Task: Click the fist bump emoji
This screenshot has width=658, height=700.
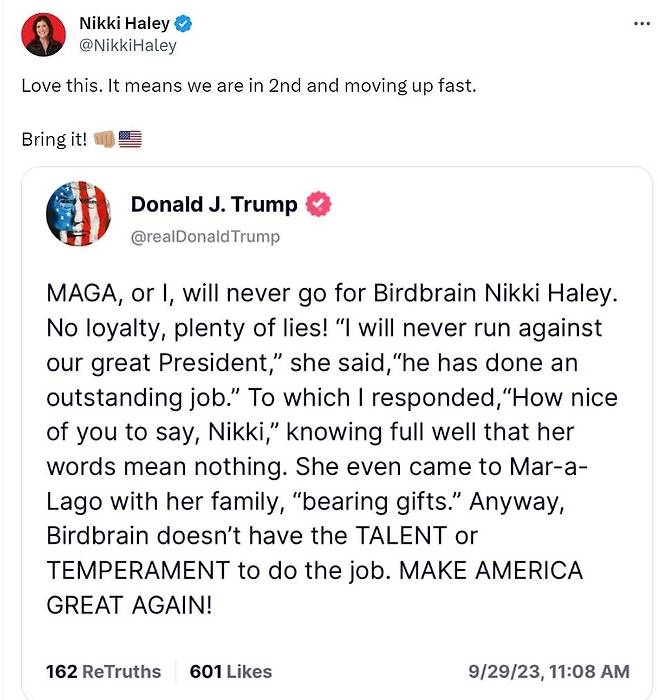Action: point(104,139)
